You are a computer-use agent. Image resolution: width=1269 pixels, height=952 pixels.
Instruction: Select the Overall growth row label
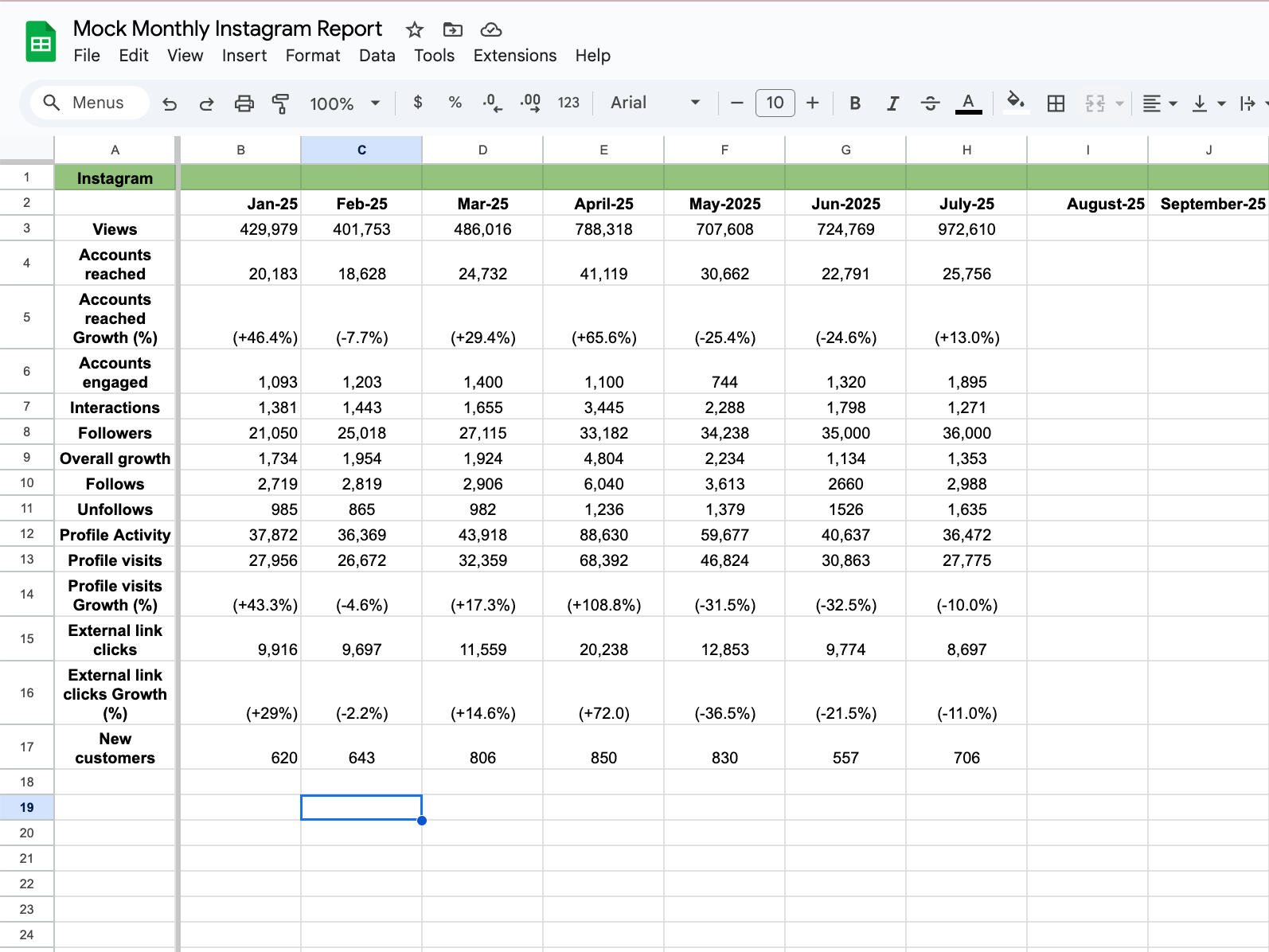coord(115,458)
